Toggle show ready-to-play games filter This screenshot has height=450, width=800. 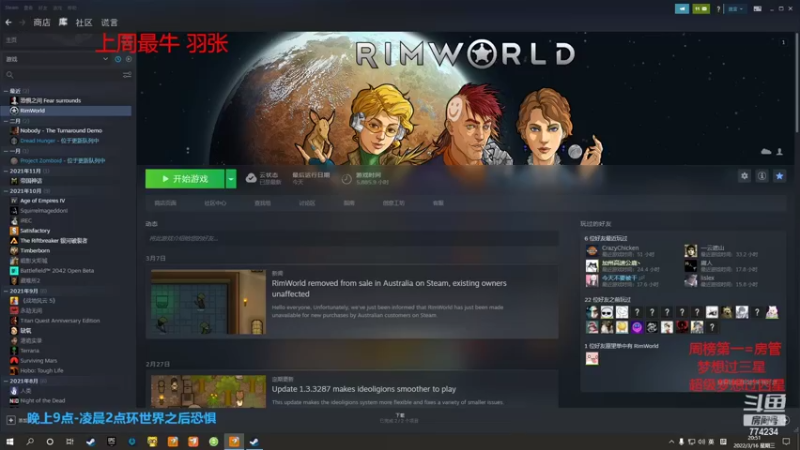coord(129,59)
